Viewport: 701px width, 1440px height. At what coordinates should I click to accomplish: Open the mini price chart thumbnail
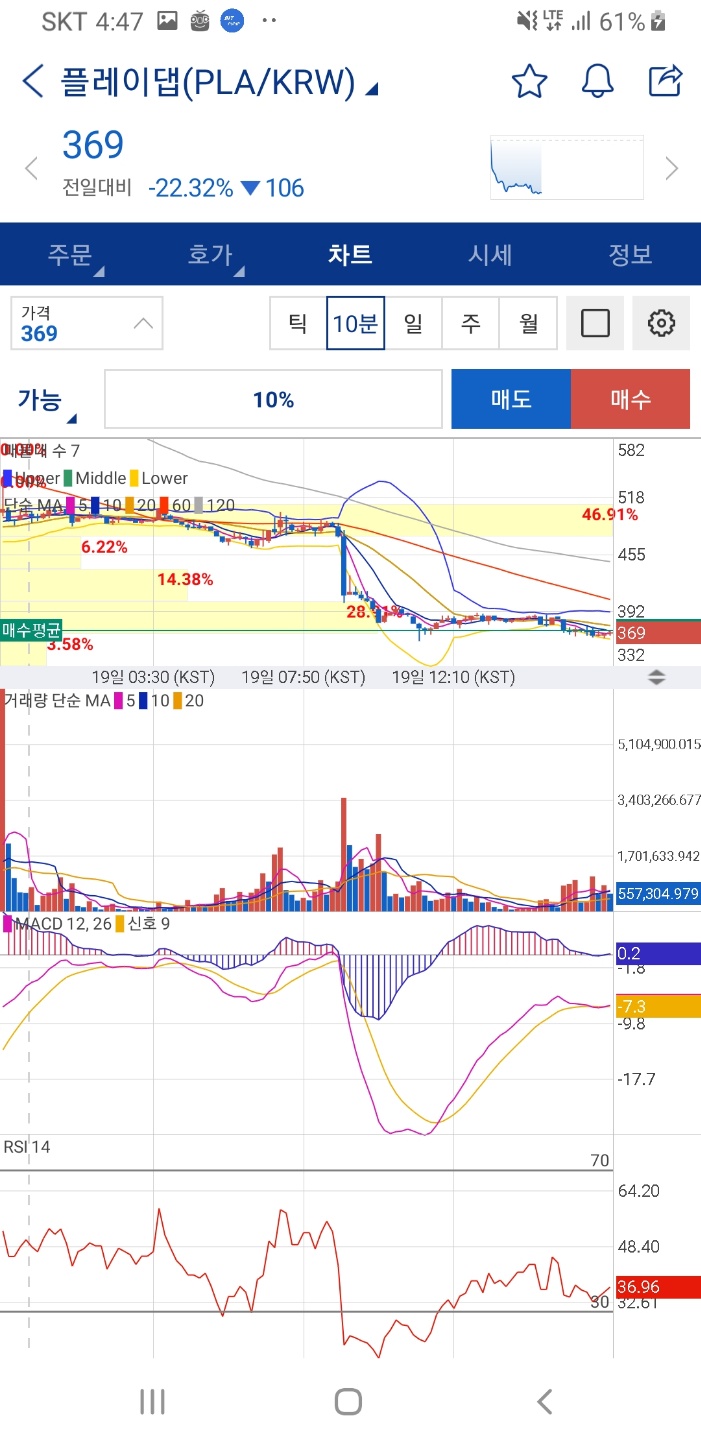(566, 167)
